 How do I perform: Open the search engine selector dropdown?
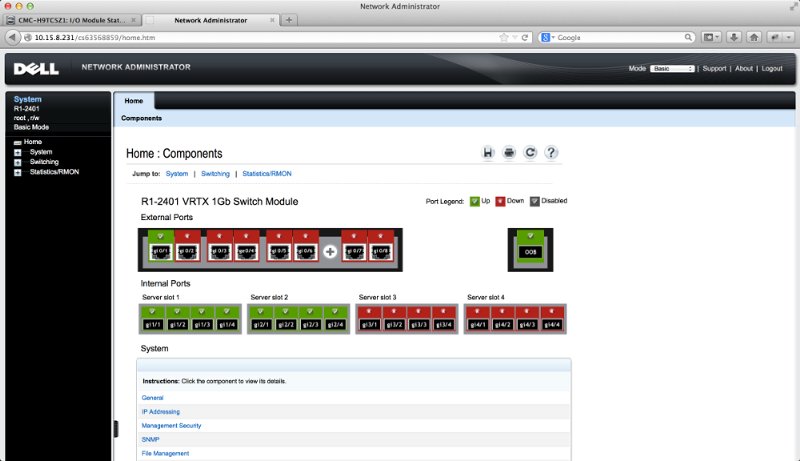click(548, 37)
